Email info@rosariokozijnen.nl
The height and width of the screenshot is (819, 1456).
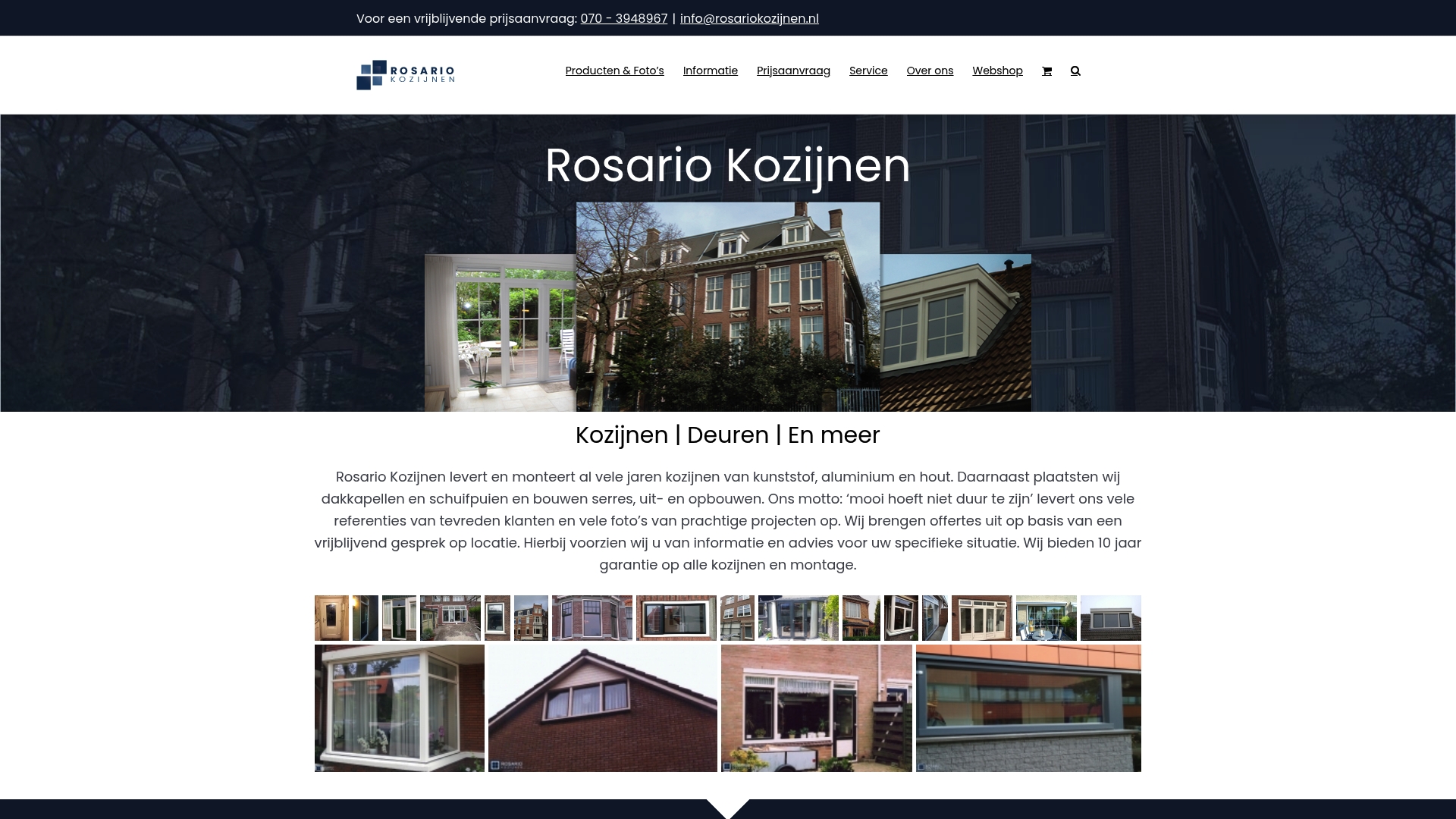pos(748,18)
